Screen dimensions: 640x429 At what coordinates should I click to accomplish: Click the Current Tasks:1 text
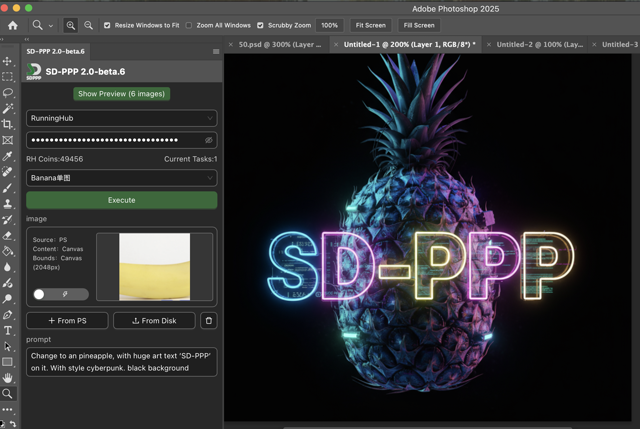pos(191,159)
